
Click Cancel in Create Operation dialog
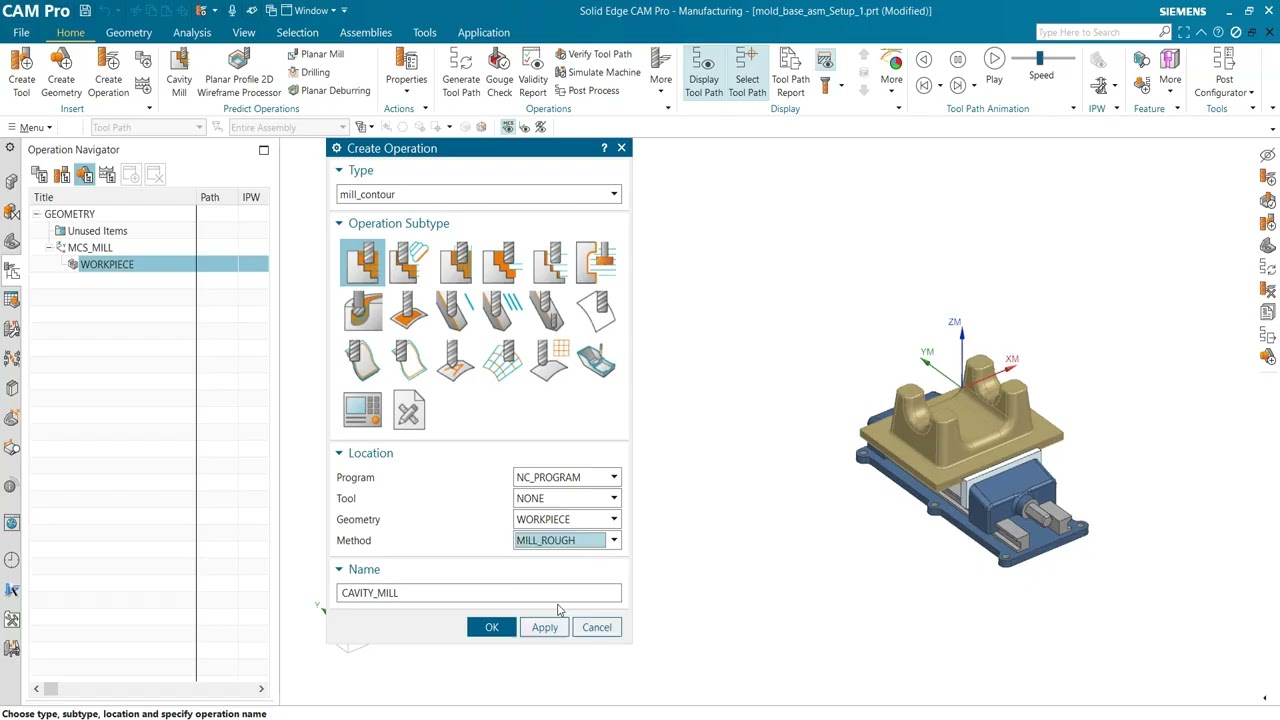597,627
